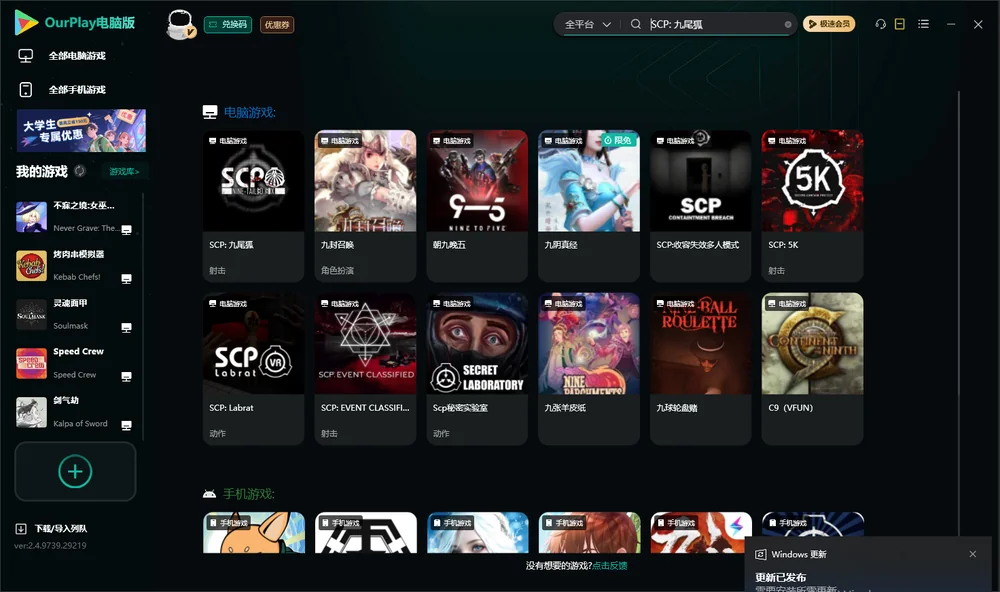Open the SCP: 九尾狐 game card
This screenshot has width=1000, height=592.
pyautogui.click(x=253, y=206)
